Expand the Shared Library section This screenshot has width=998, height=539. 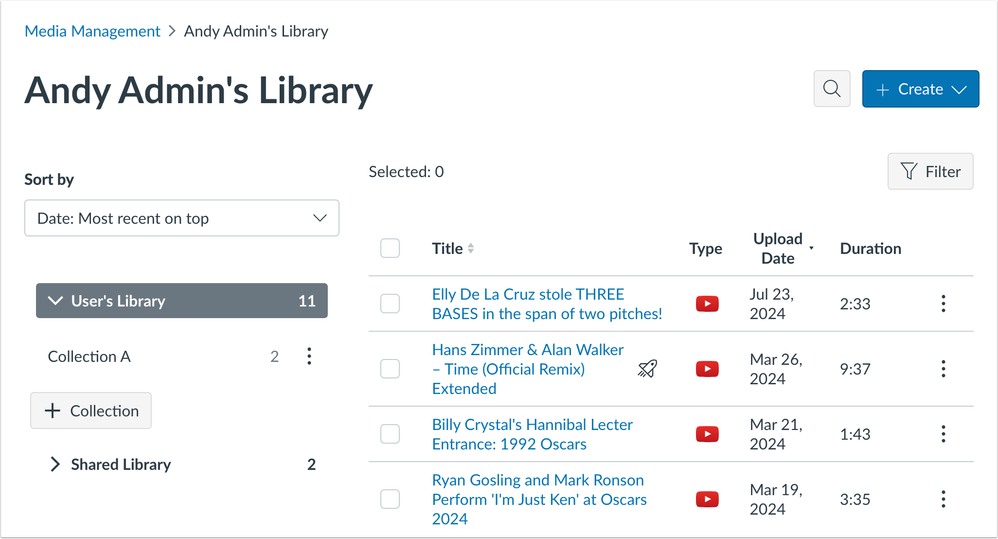tap(55, 464)
